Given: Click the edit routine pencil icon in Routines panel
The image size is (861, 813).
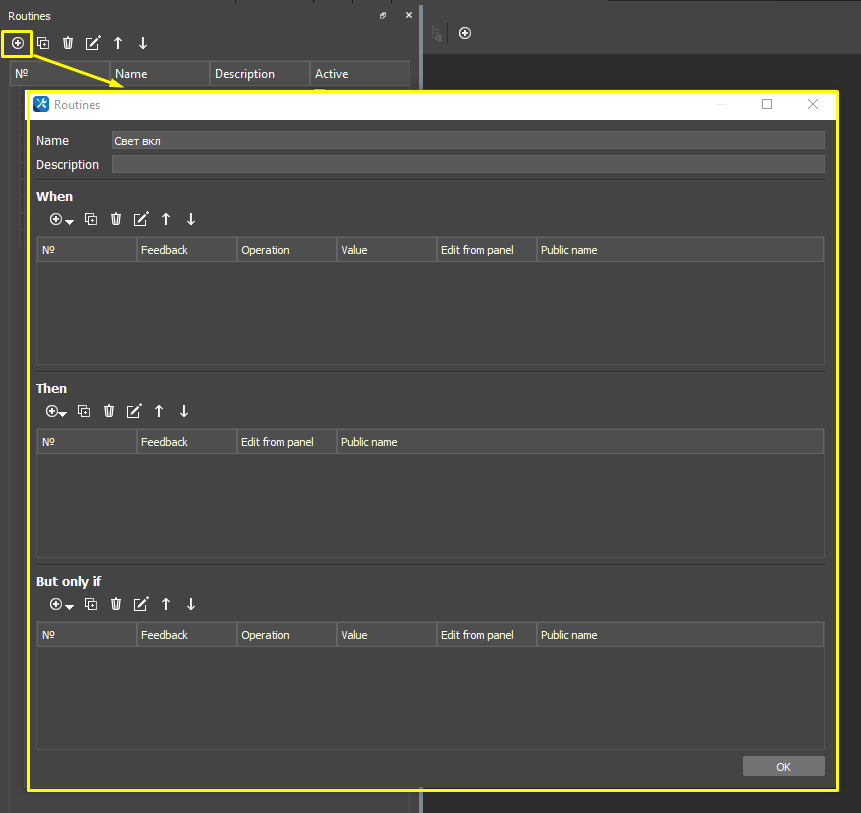Looking at the screenshot, I should click(x=93, y=43).
